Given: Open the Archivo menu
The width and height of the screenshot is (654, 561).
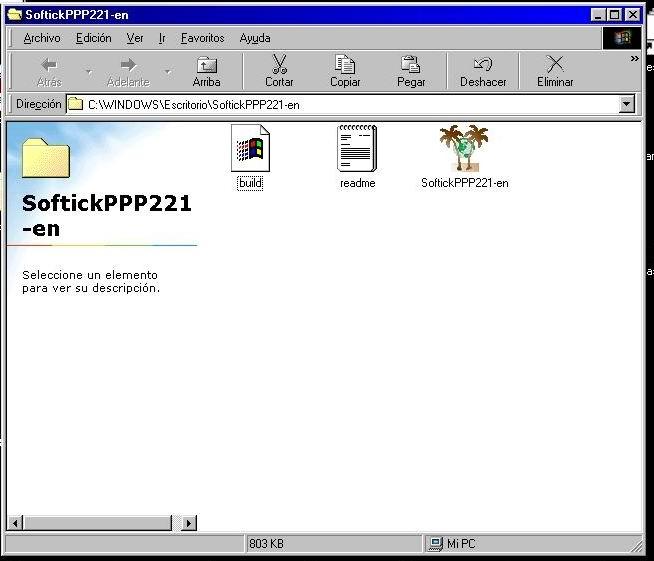Looking at the screenshot, I should point(42,38).
